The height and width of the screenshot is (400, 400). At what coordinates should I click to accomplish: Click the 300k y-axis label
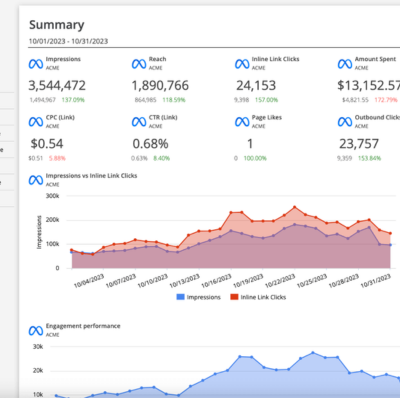tap(52, 196)
